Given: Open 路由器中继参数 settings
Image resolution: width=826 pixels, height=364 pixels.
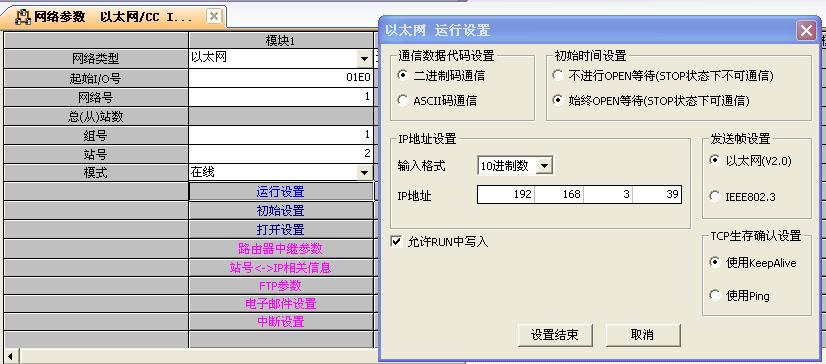Looking at the screenshot, I should [280, 249].
